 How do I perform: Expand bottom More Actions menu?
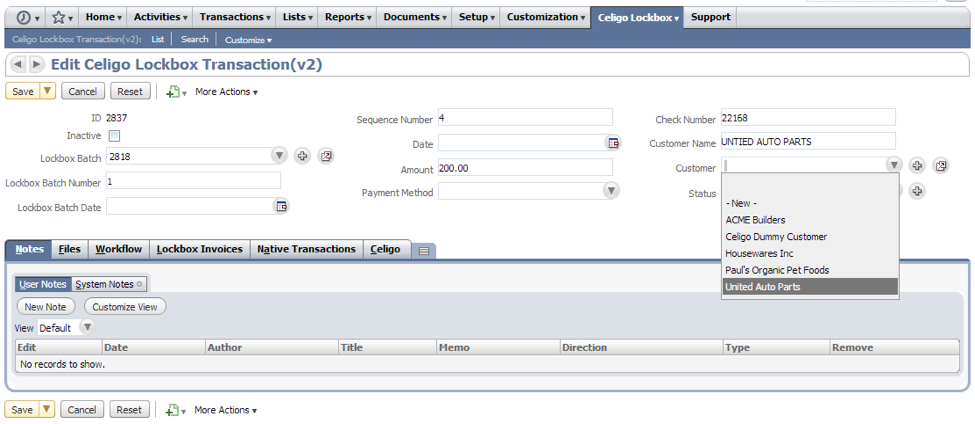pos(226,410)
